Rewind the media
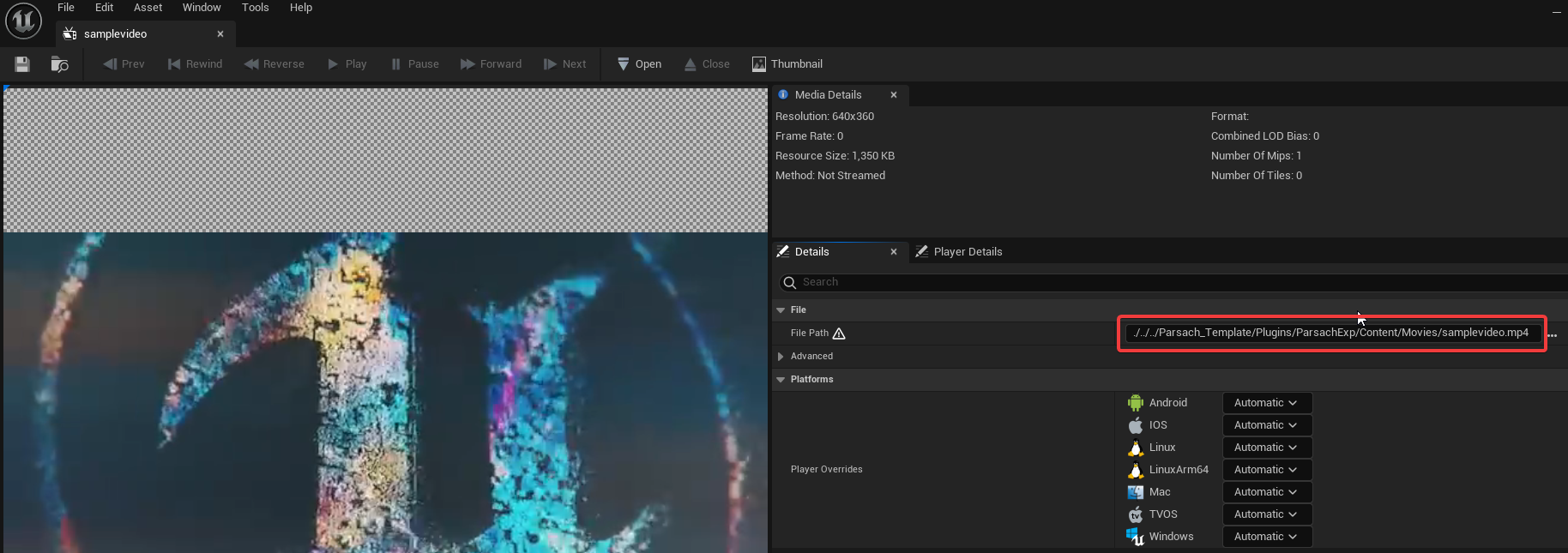 (x=195, y=64)
